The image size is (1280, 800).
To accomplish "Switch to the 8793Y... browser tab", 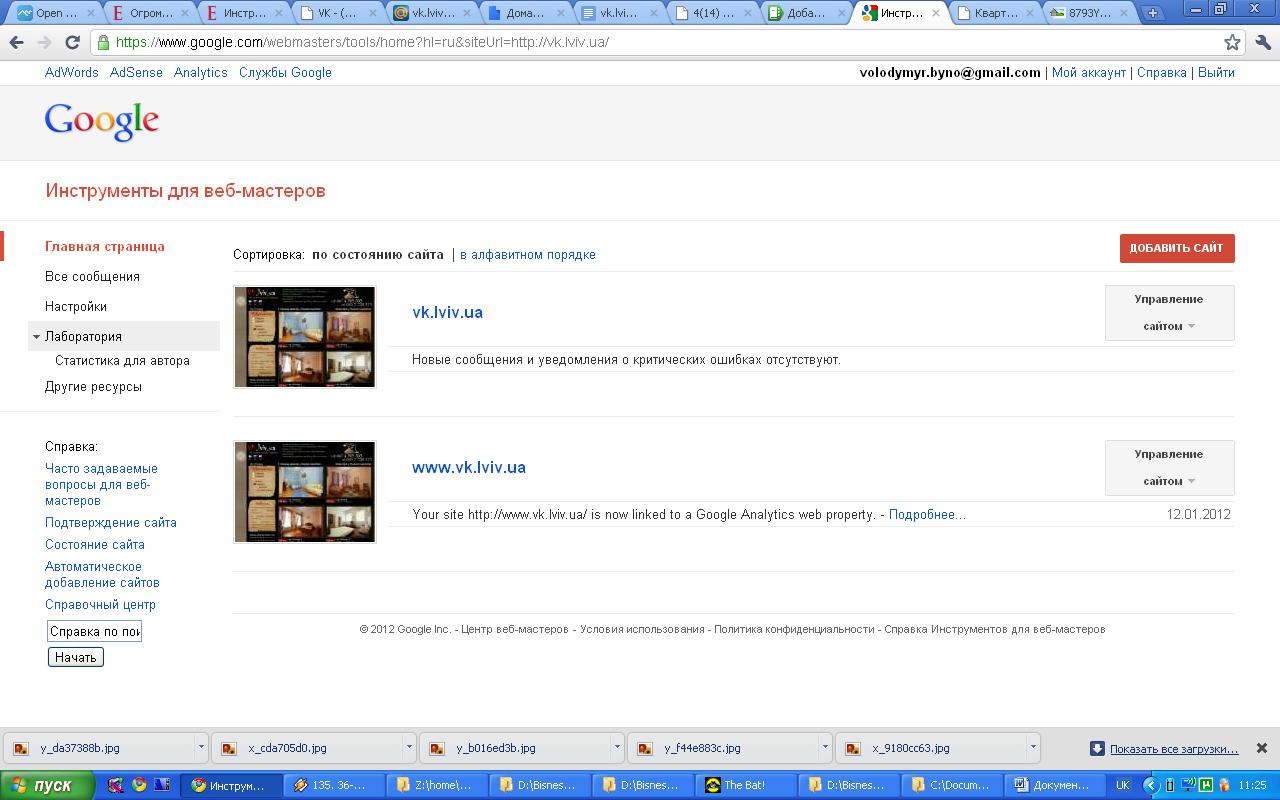I will pos(1090,13).
